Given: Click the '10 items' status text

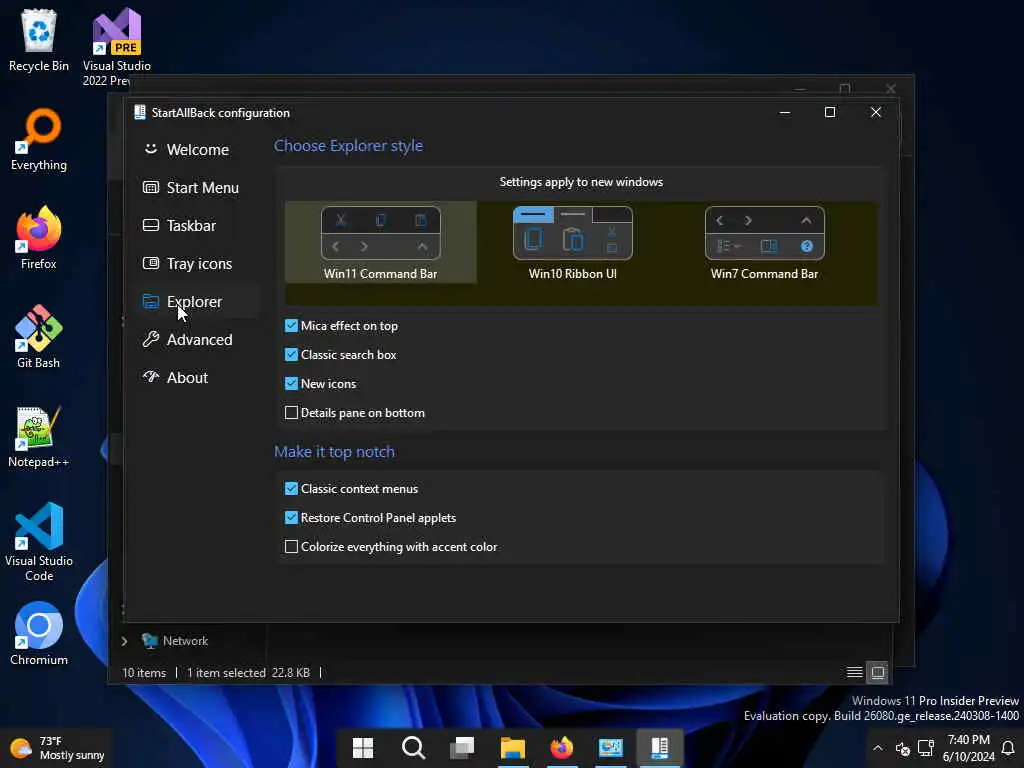Looking at the screenshot, I should click(x=144, y=673).
